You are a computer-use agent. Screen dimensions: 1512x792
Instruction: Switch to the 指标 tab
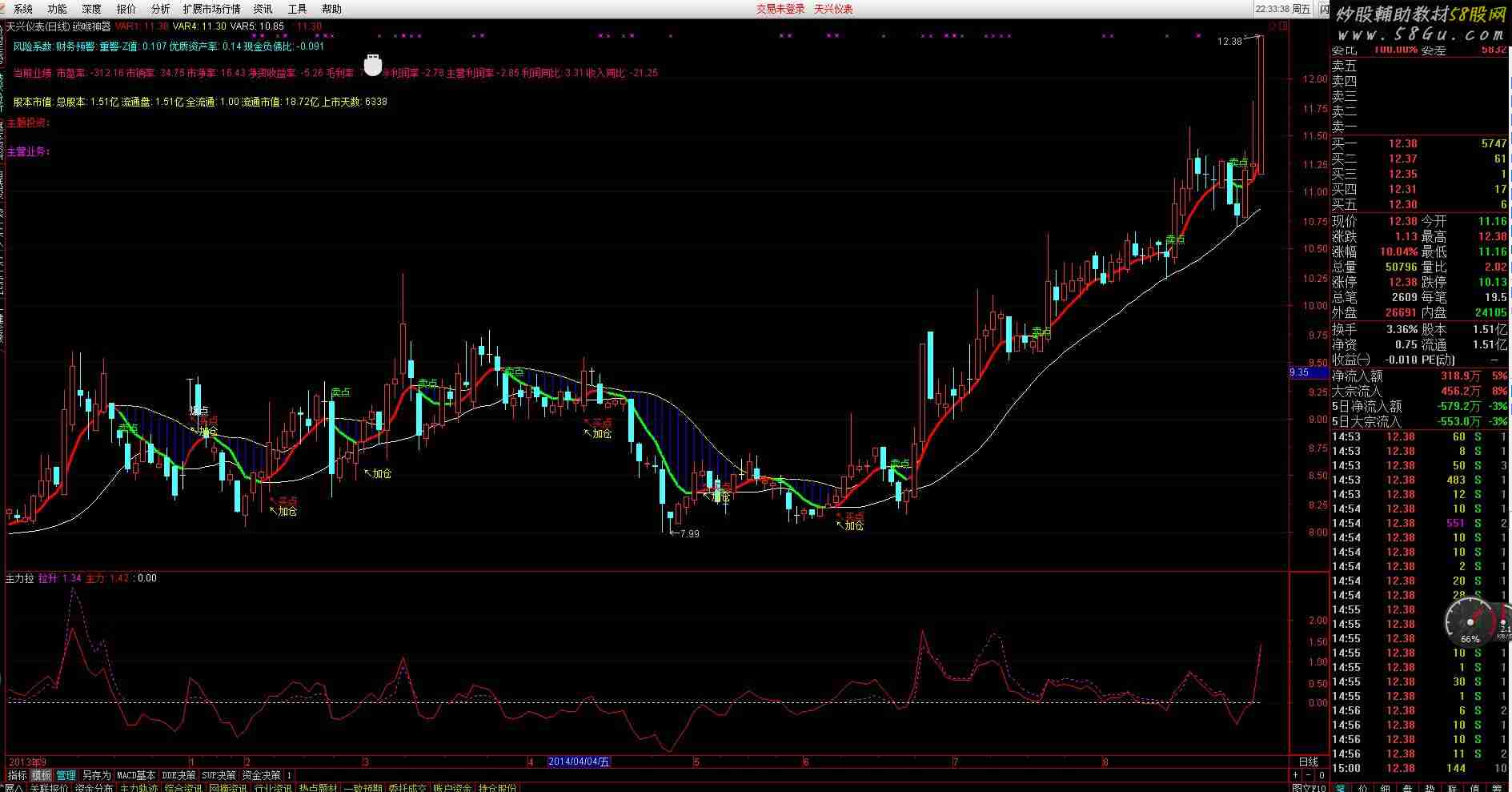click(17, 775)
